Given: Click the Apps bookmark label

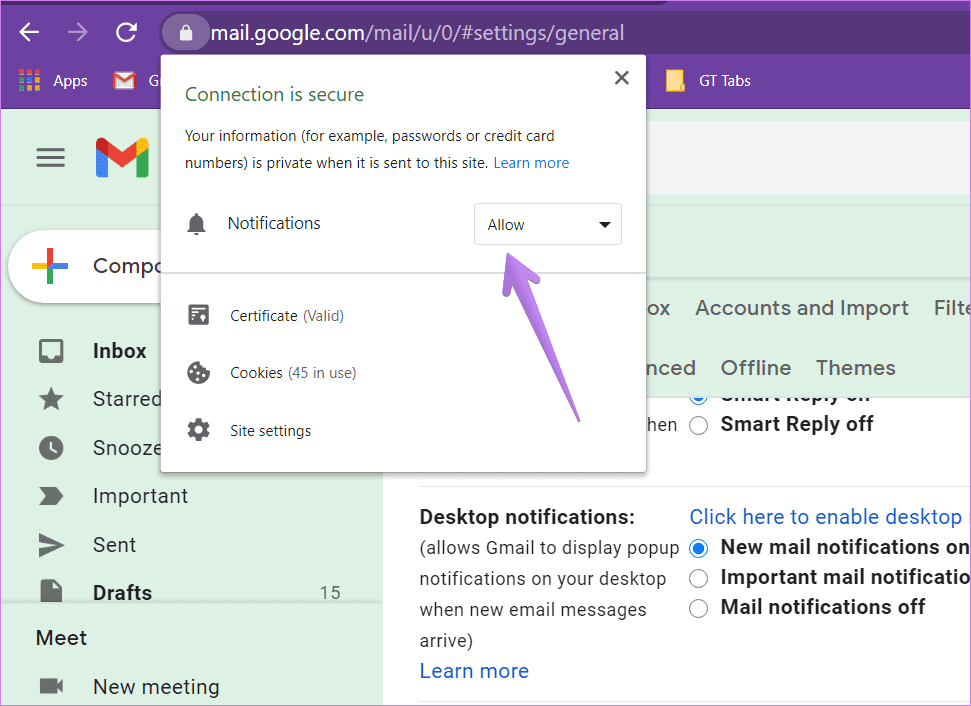Looking at the screenshot, I should coord(70,81).
